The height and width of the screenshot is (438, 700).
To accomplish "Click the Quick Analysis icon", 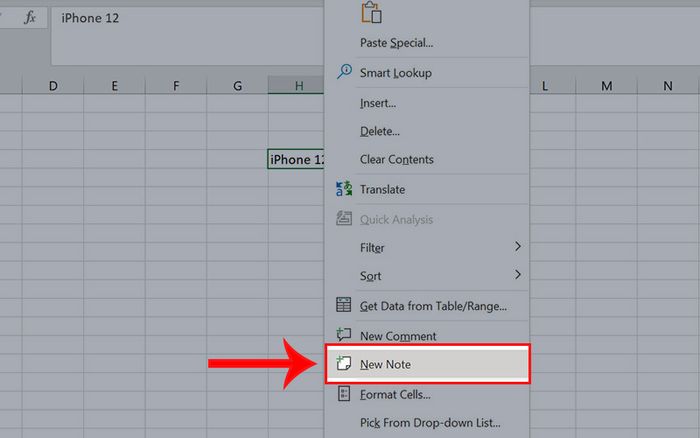I will tap(344, 219).
